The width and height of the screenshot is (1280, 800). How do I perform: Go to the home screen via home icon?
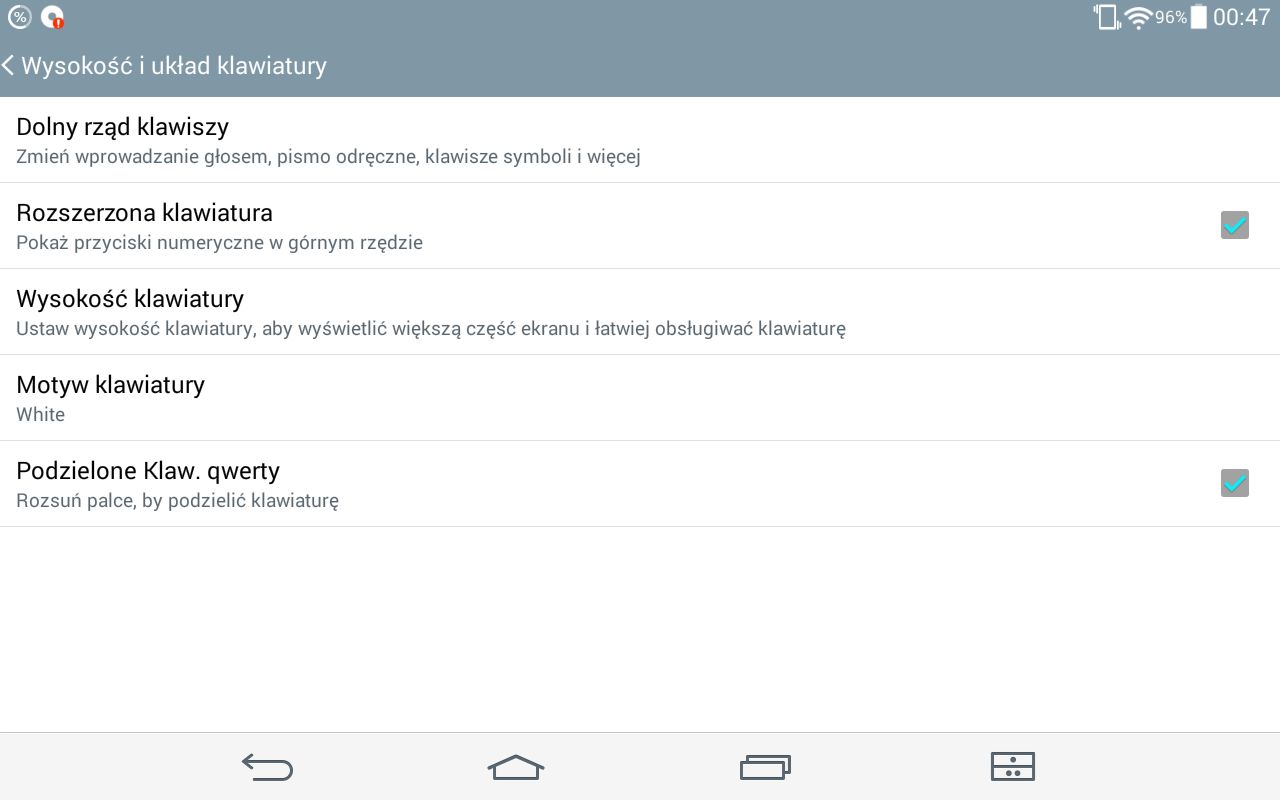coord(516,767)
